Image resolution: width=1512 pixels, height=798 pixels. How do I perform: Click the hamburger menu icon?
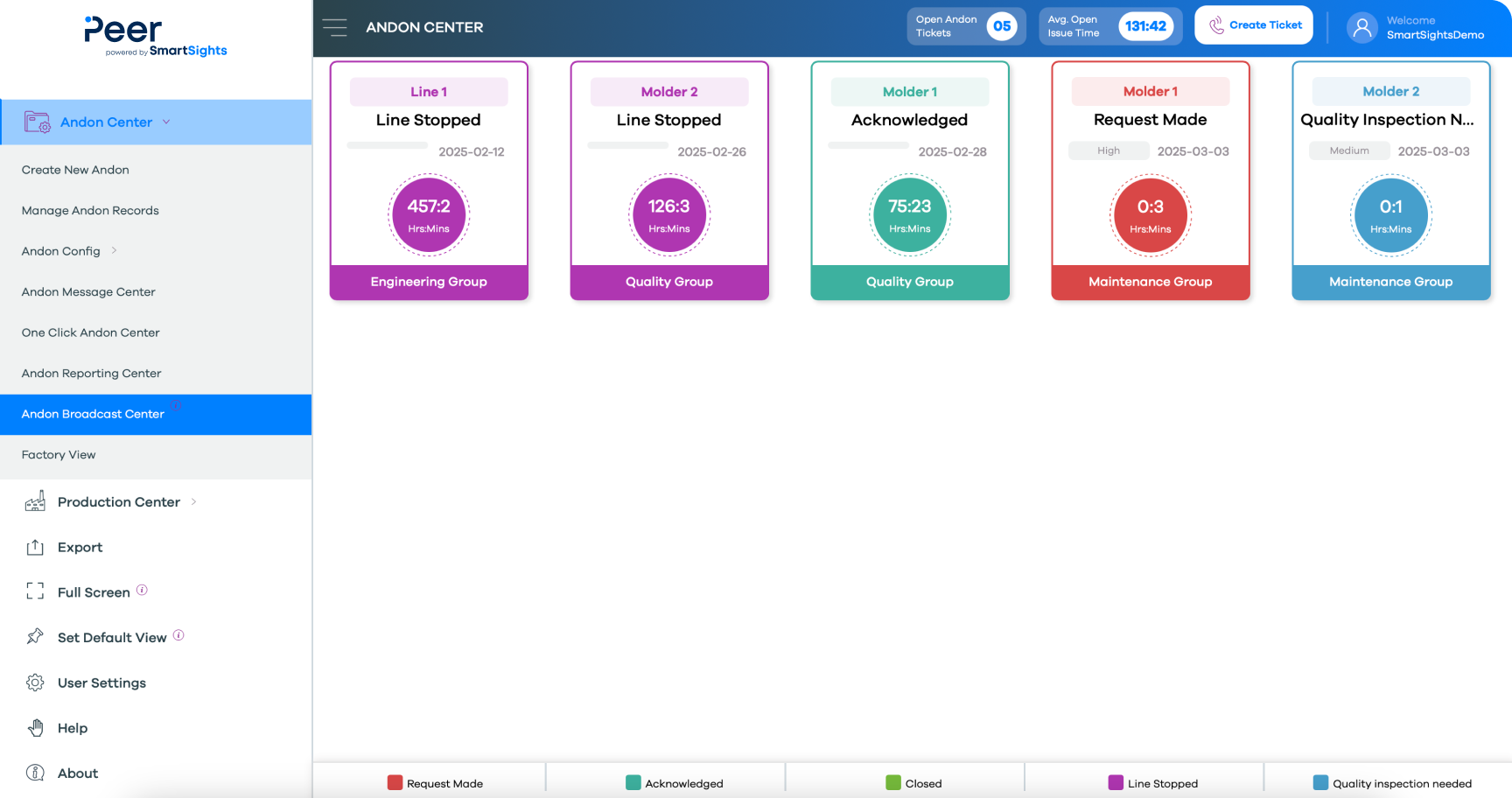[x=334, y=27]
